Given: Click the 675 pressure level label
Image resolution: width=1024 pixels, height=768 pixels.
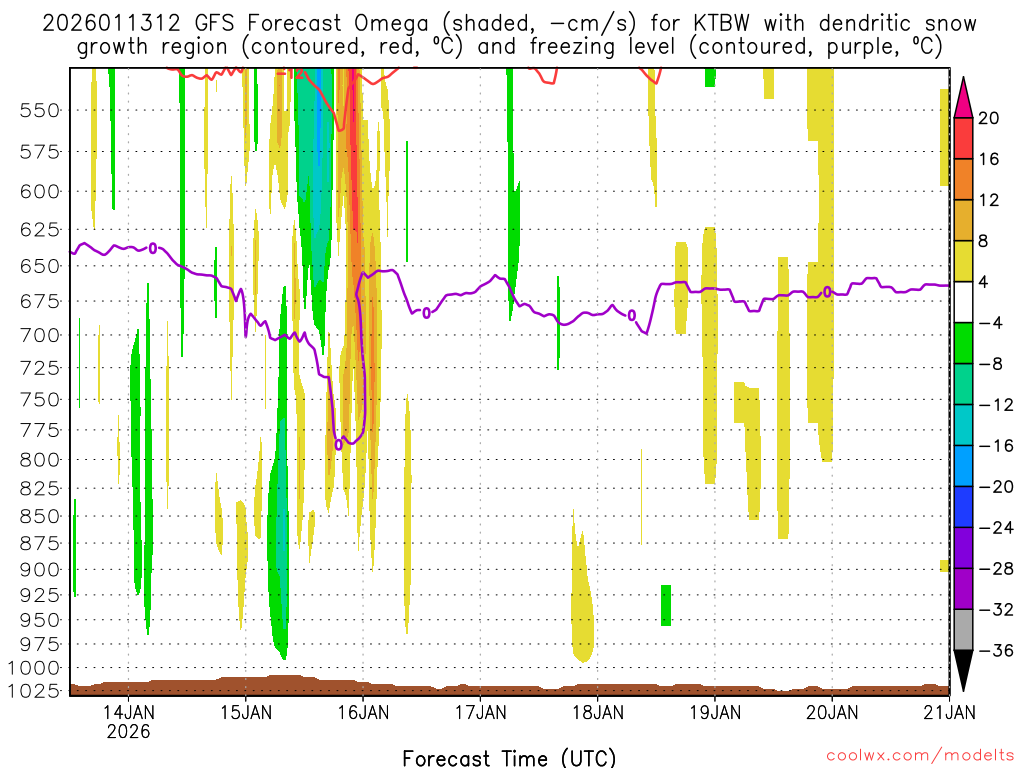Looking at the screenshot, I should click(40, 302).
